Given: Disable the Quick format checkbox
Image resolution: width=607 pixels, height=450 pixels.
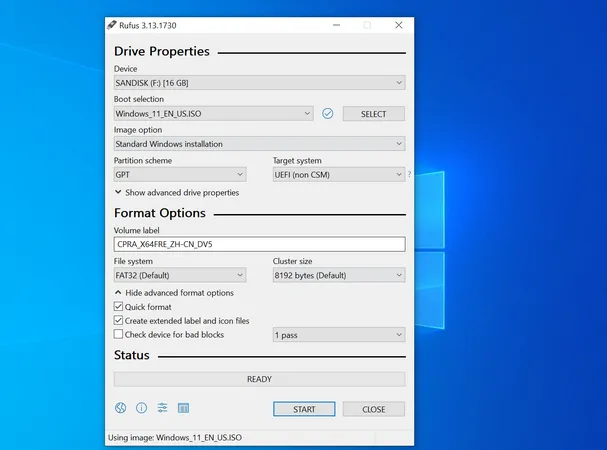Looking at the screenshot, I should click(x=119, y=307).
